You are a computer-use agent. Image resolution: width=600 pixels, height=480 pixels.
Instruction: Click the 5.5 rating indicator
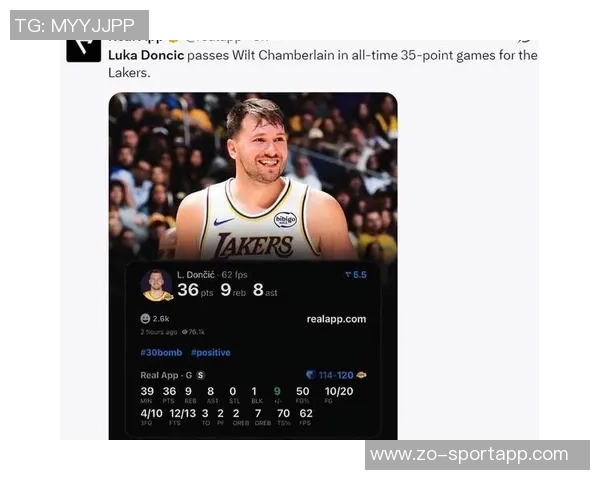point(356,274)
